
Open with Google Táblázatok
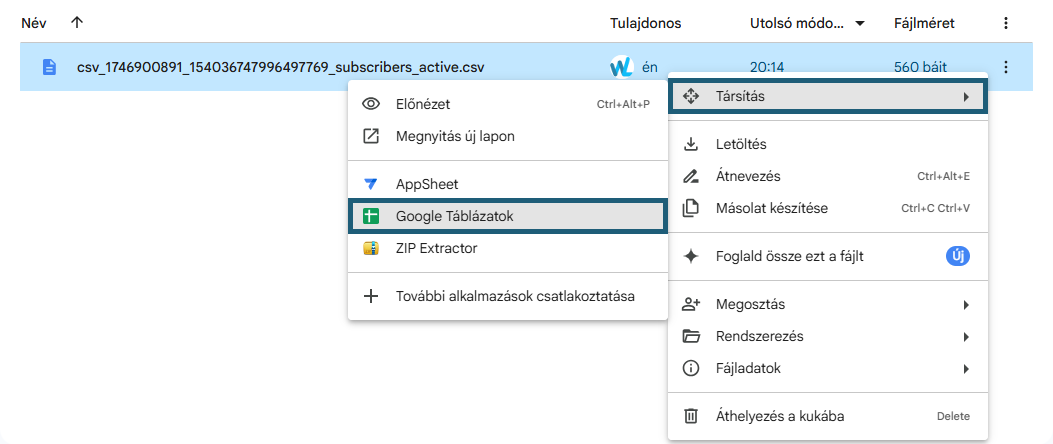coord(507,216)
